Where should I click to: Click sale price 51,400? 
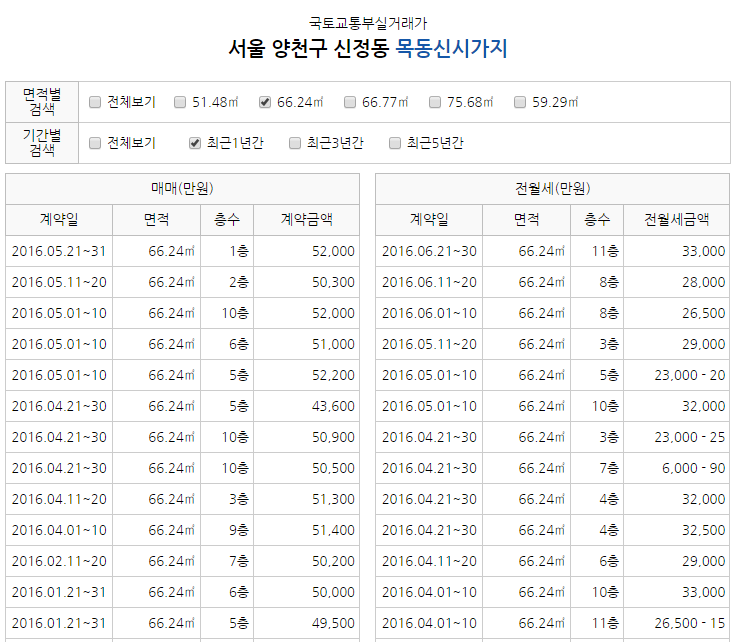333,530
